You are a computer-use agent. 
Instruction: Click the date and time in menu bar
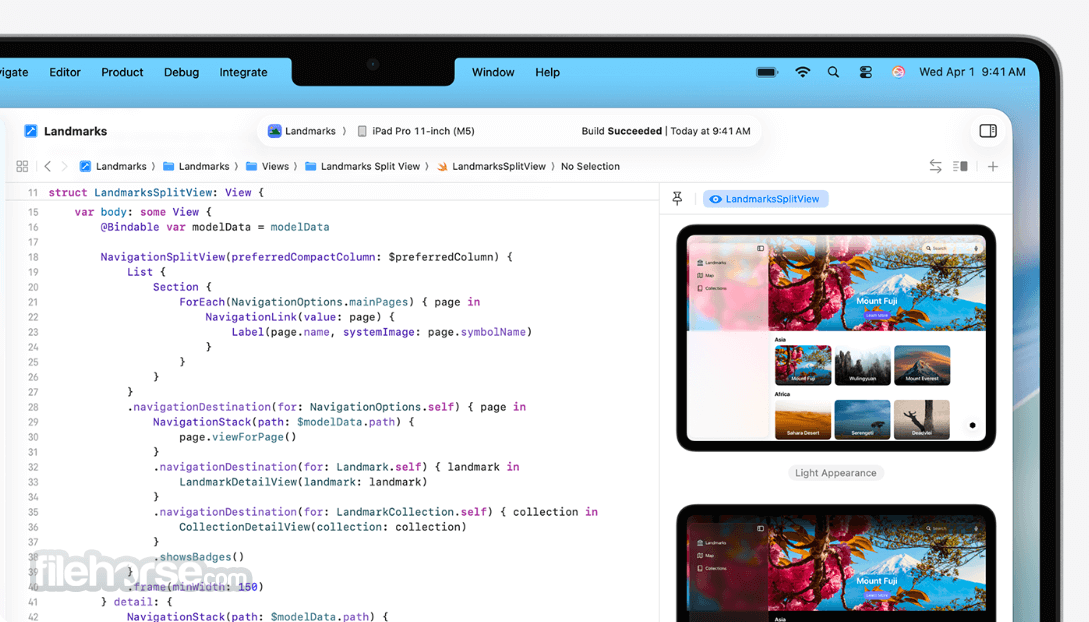pyautogui.click(x=972, y=72)
